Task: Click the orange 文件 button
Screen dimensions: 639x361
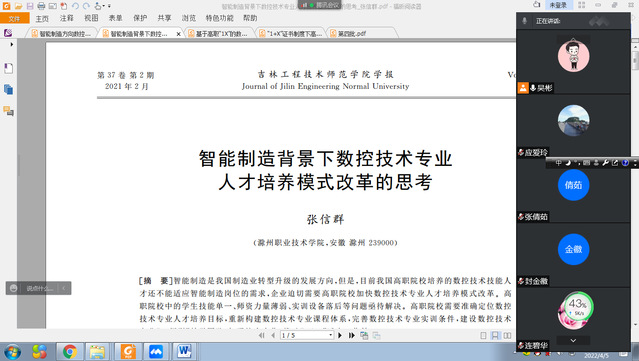Action: [x=15, y=18]
